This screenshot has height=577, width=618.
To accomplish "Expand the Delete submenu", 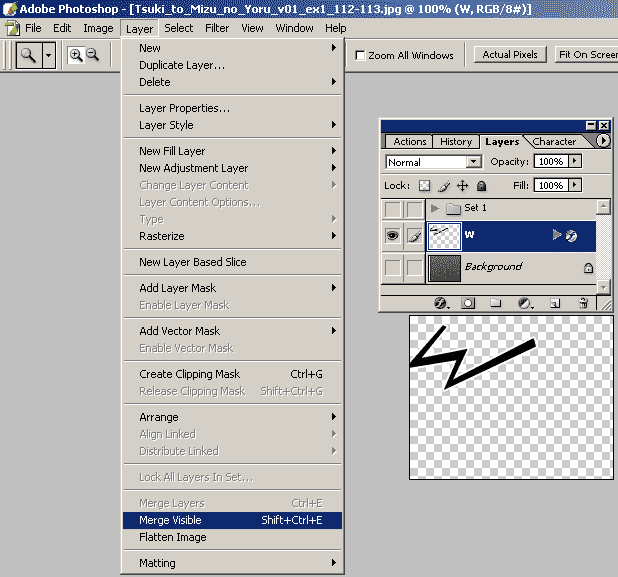I will coord(232,82).
